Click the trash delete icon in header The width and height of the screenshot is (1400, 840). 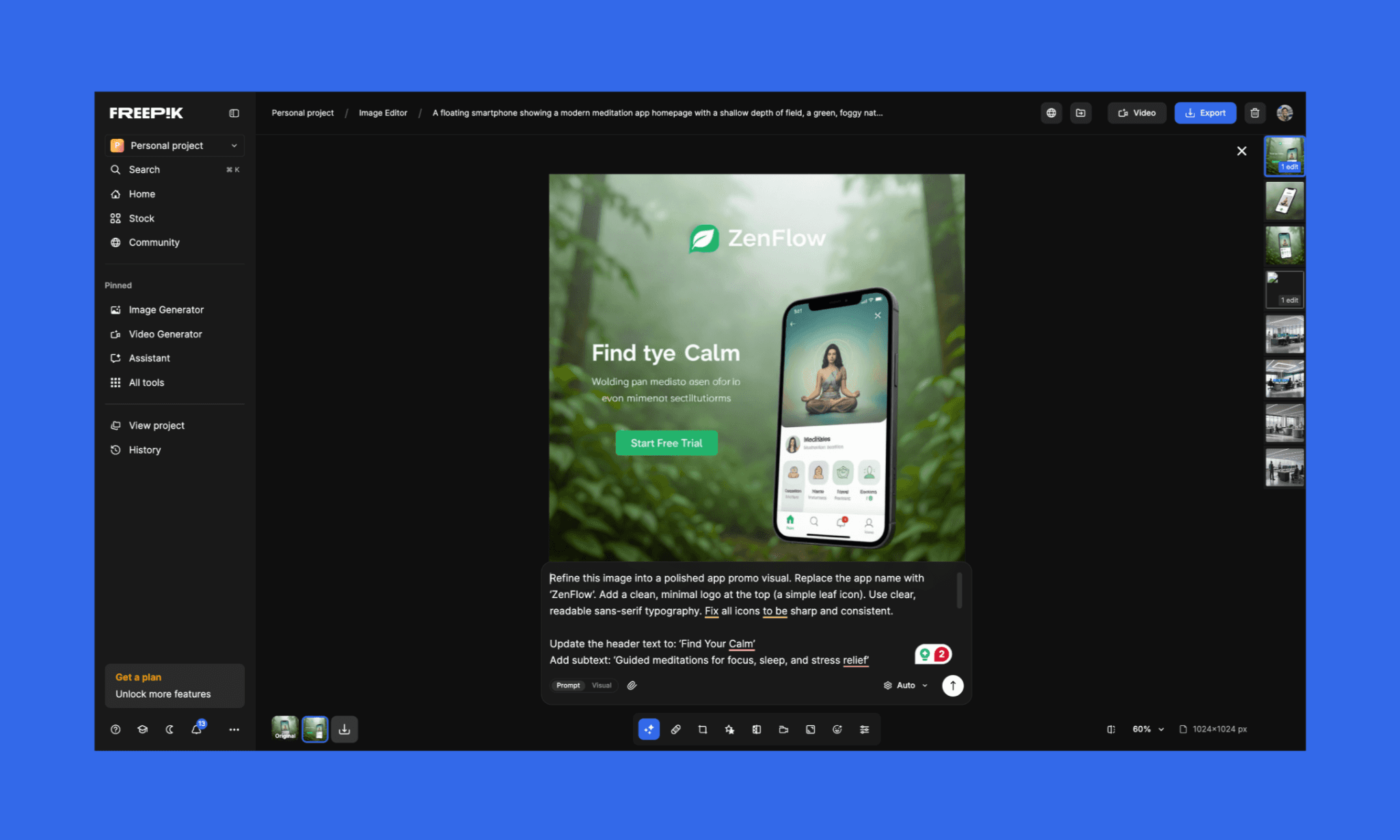[x=1254, y=113]
